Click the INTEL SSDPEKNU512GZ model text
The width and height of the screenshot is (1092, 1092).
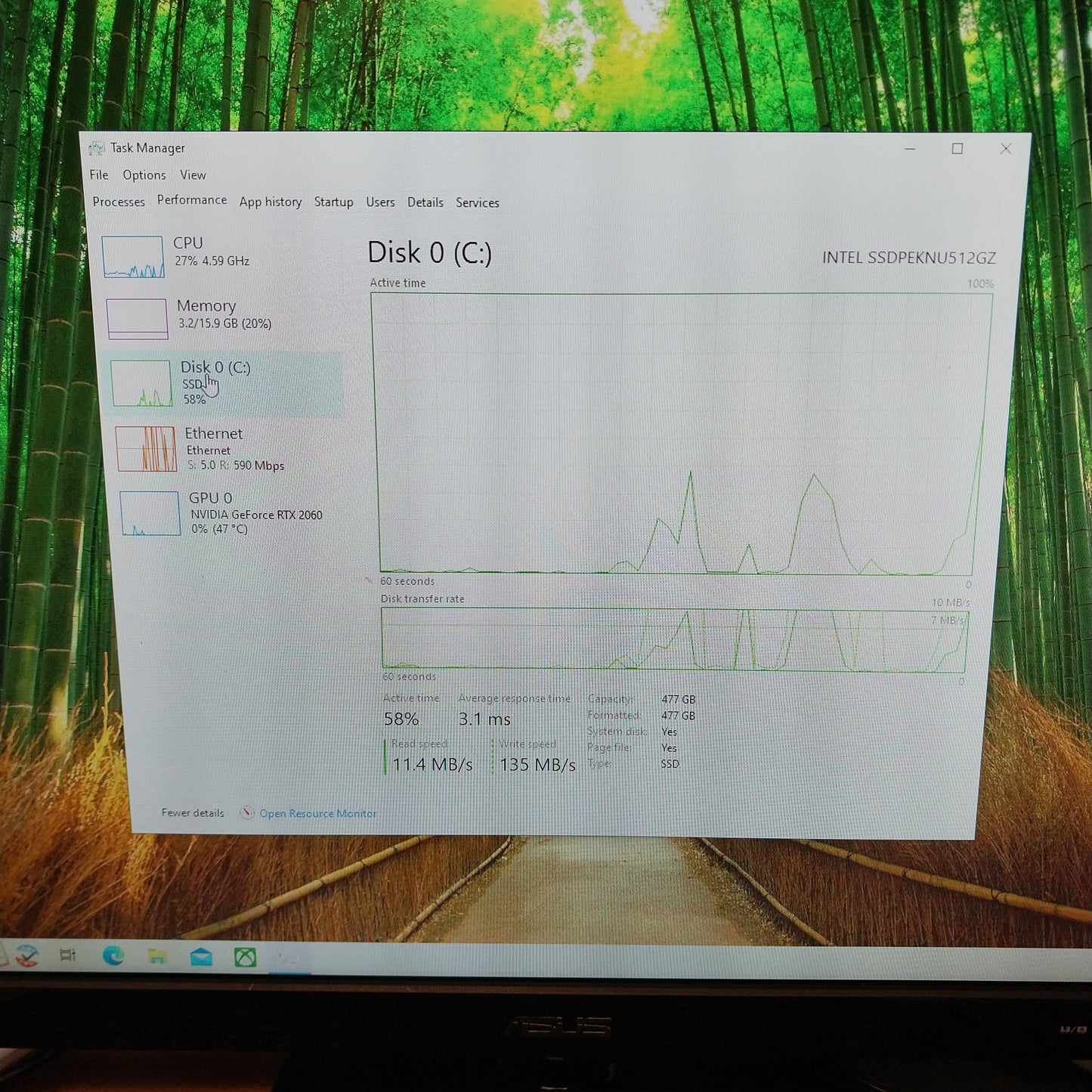(908, 258)
